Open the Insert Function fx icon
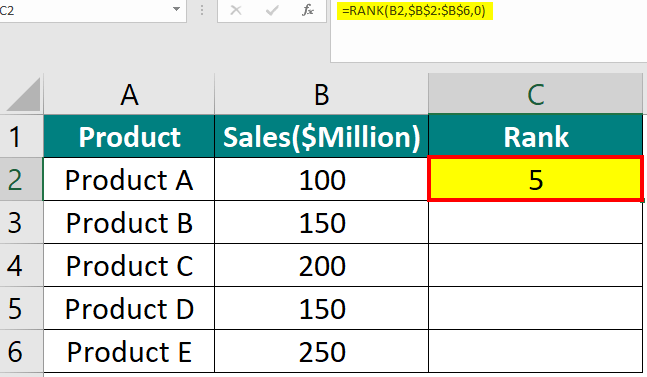This screenshot has height=377, width=647. pyautogui.click(x=308, y=10)
